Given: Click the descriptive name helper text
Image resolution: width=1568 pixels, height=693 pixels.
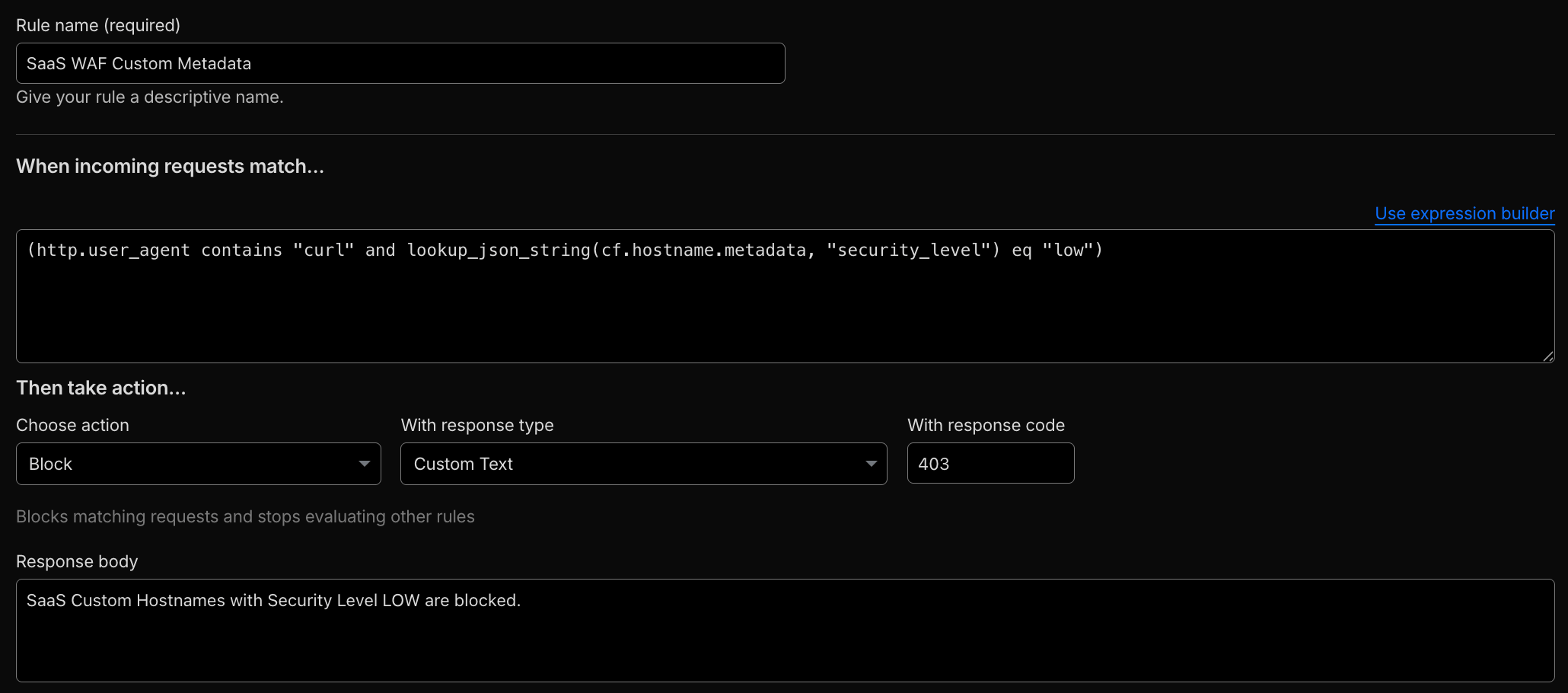Looking at the screenshot, I should point(150,97).
